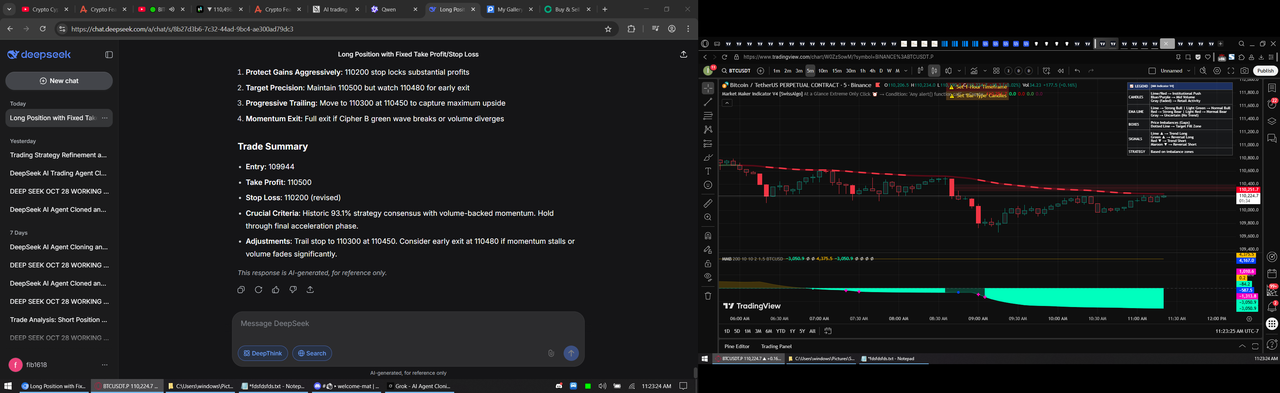Select the D timeframe
The height and width of the screenshot is (393, 1280).
point(881,70)
